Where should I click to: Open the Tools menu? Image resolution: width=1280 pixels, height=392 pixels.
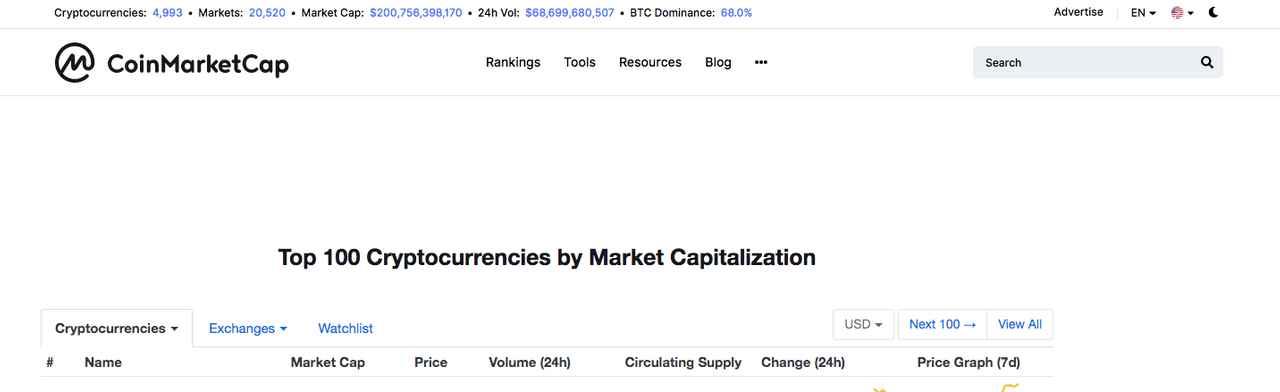[x=580, y=62]
